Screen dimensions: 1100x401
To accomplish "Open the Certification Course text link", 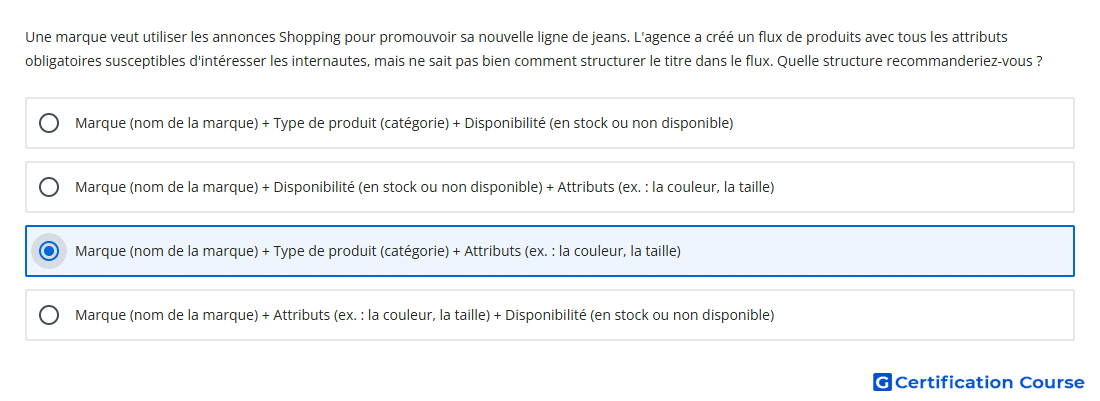I will 990,382.
